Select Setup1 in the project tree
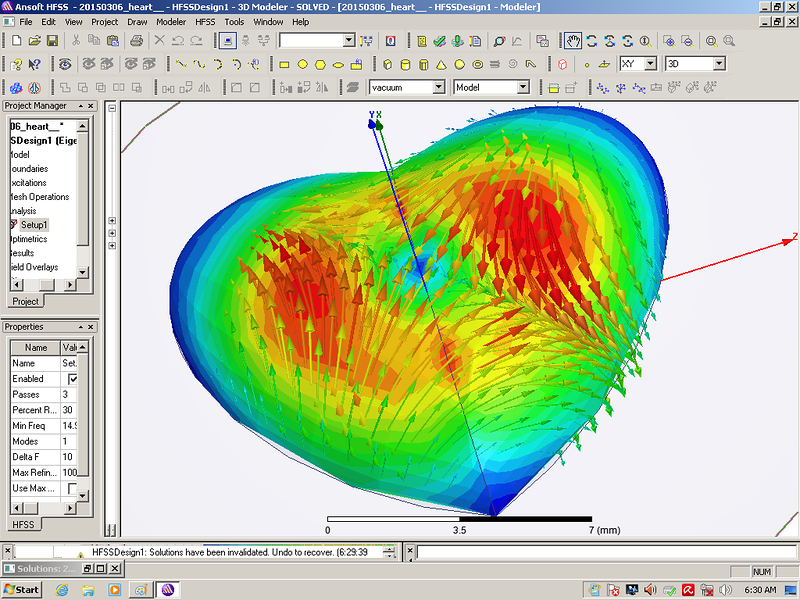The image size is (800, 600). [33, 225]
